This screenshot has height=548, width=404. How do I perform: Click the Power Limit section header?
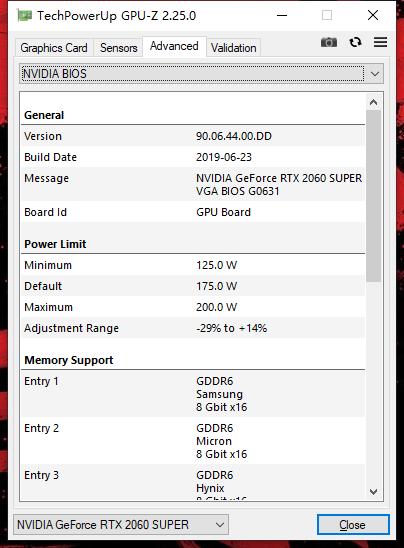[x=55, y=244]
